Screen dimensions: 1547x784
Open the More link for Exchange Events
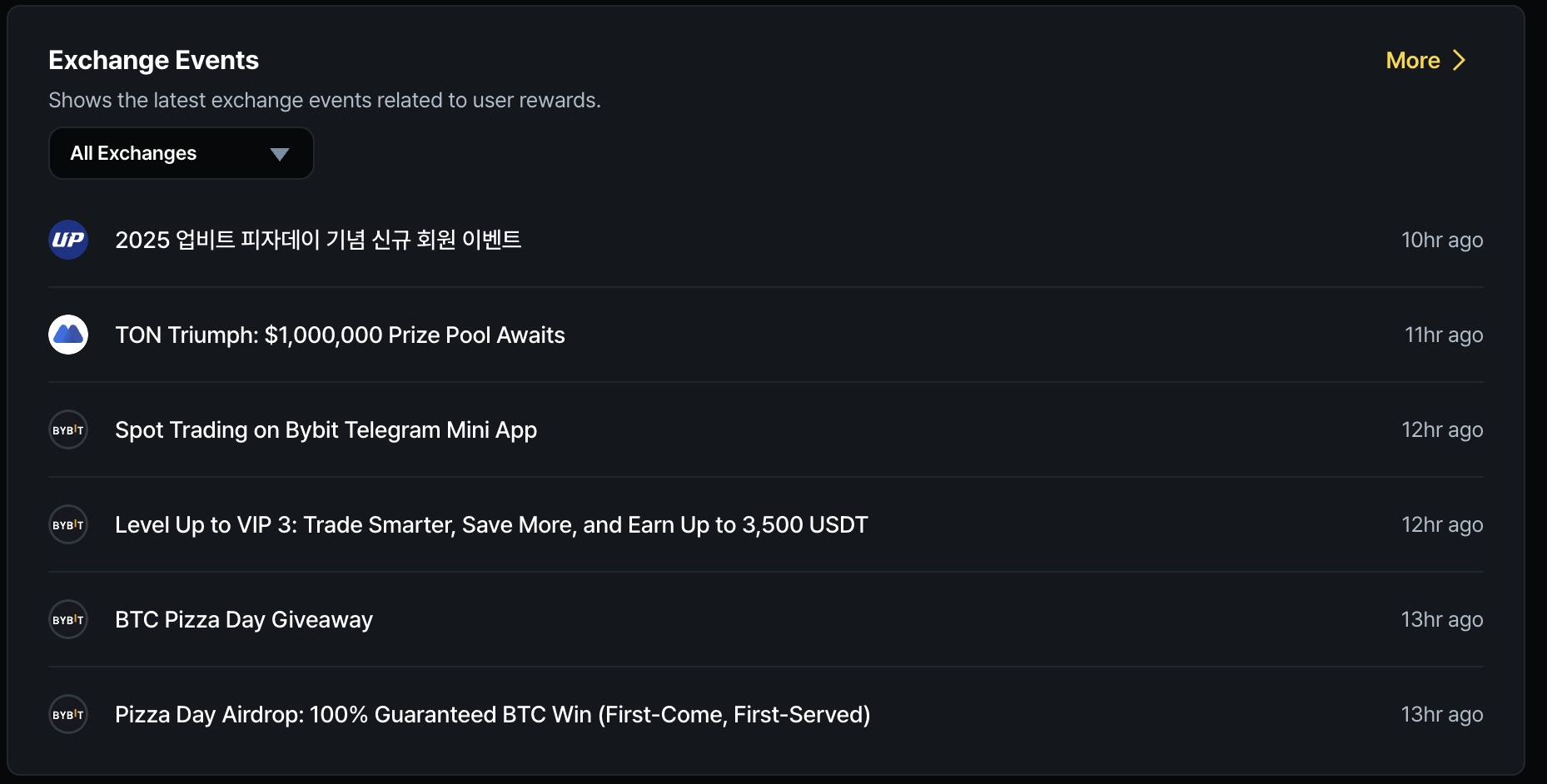point(1413,60)
